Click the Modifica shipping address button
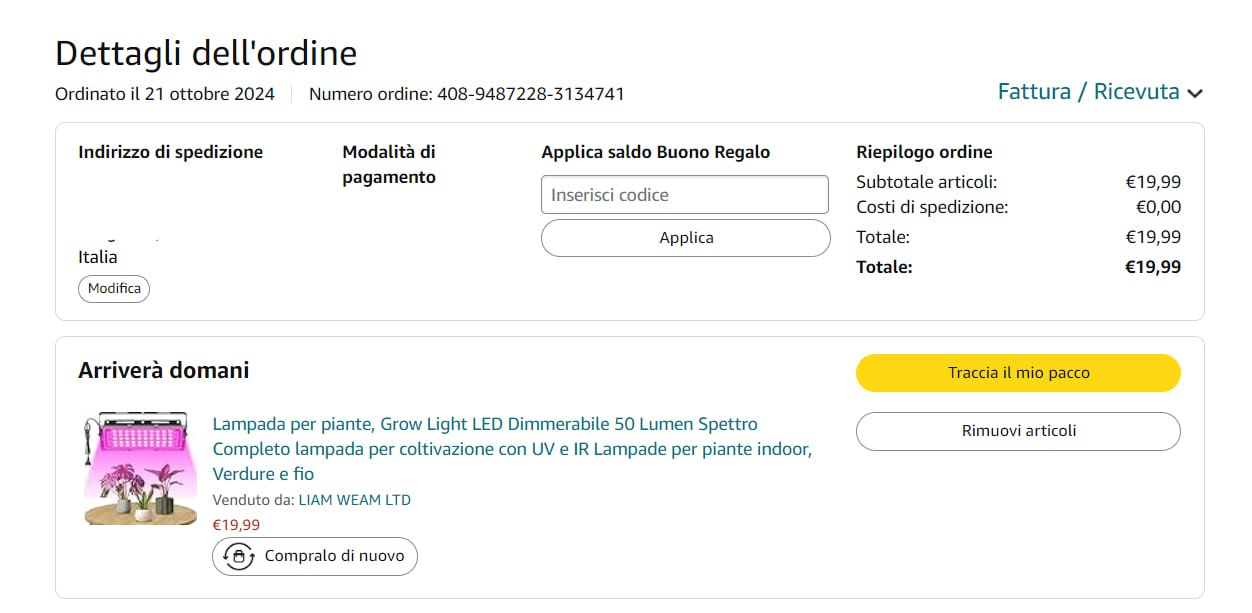 (x=114, y=289)
